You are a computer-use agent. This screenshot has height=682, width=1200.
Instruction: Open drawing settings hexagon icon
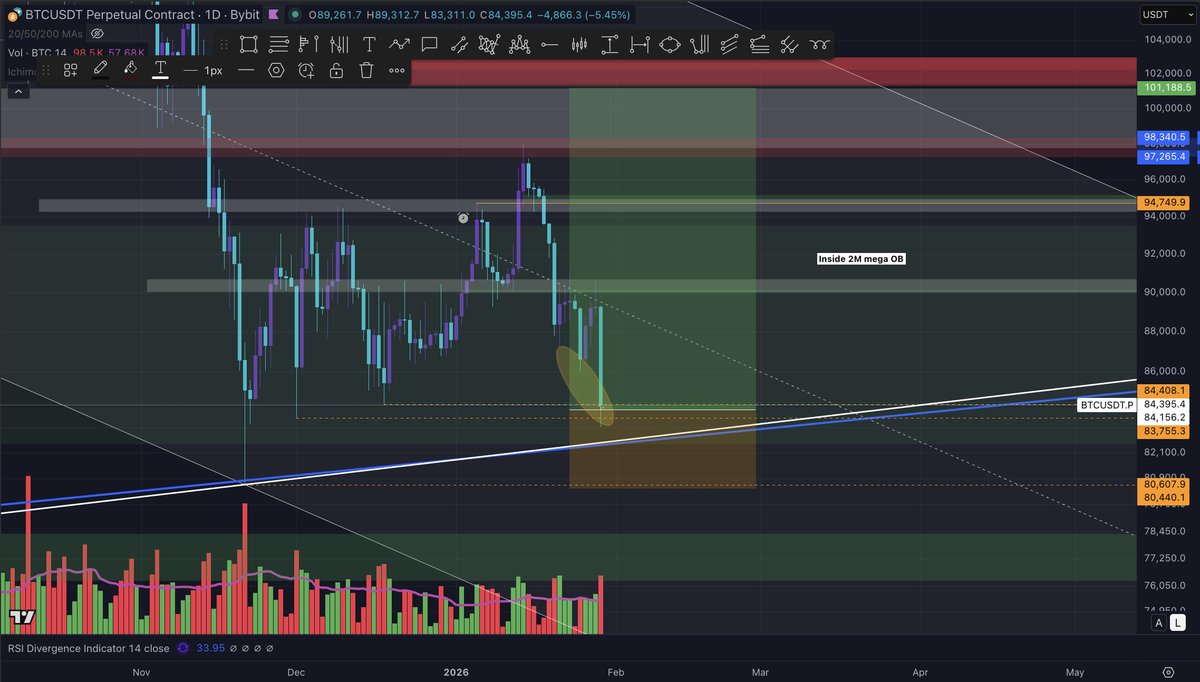(276, 70)
